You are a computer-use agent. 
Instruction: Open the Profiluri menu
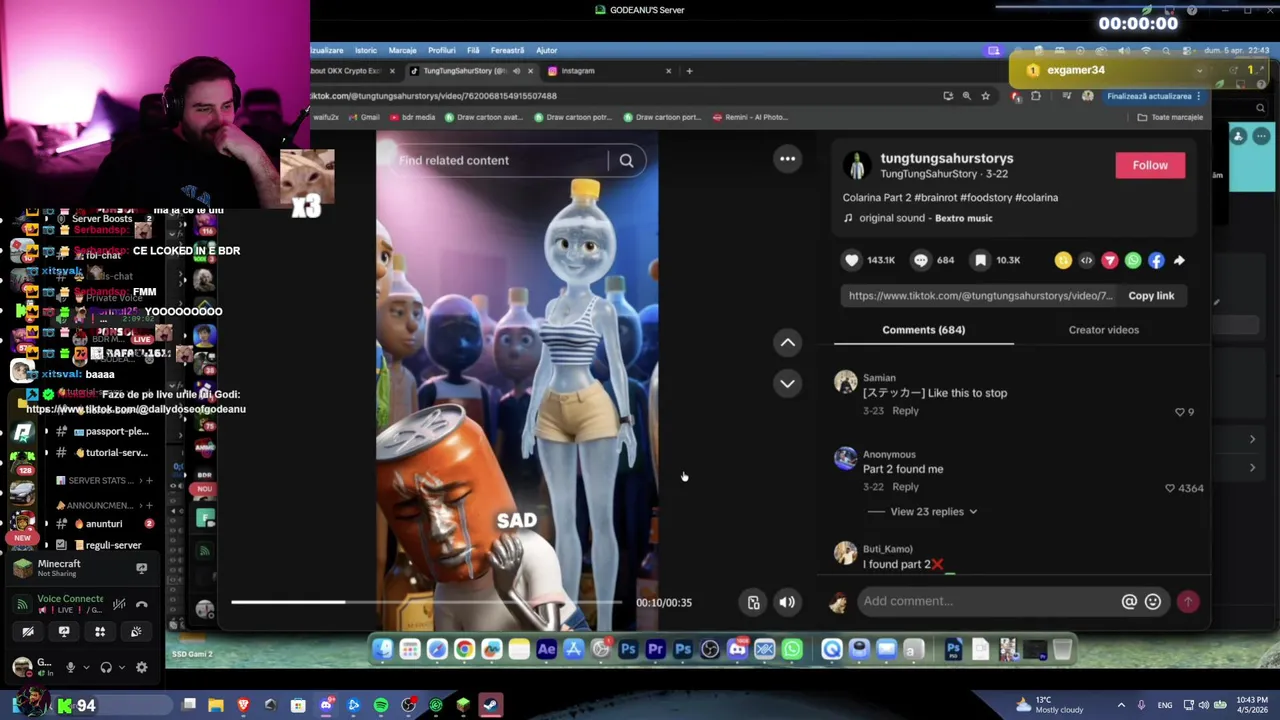coord(442,50)
